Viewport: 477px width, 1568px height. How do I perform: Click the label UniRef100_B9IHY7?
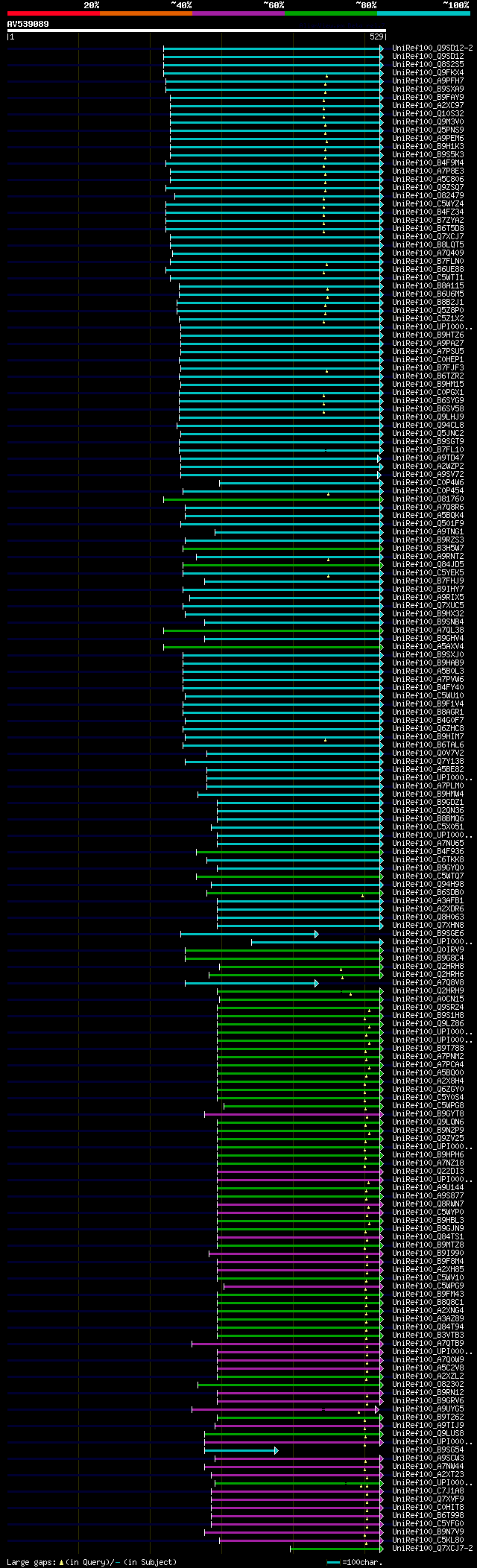click(428, 589)
